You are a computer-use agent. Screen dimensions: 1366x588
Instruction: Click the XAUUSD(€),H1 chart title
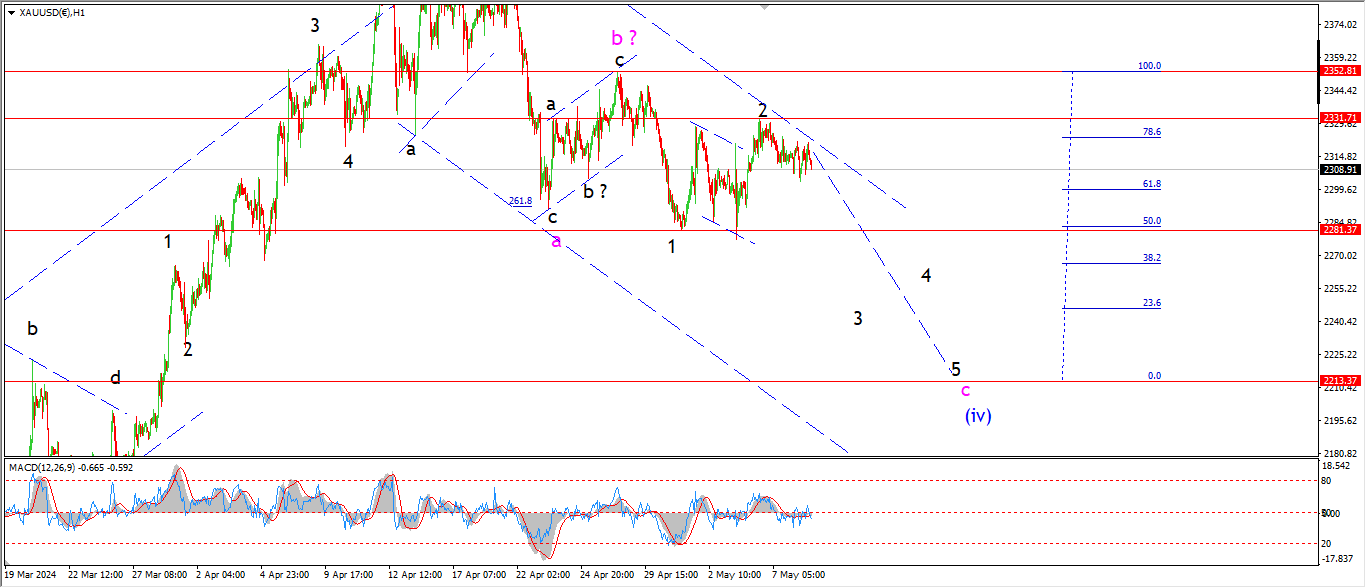coord(51,12)
